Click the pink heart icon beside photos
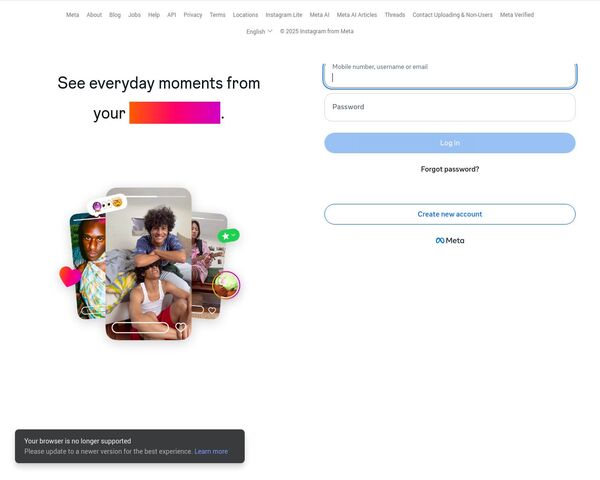The width and height of the screenshot is (600, 480). [70, 276]
